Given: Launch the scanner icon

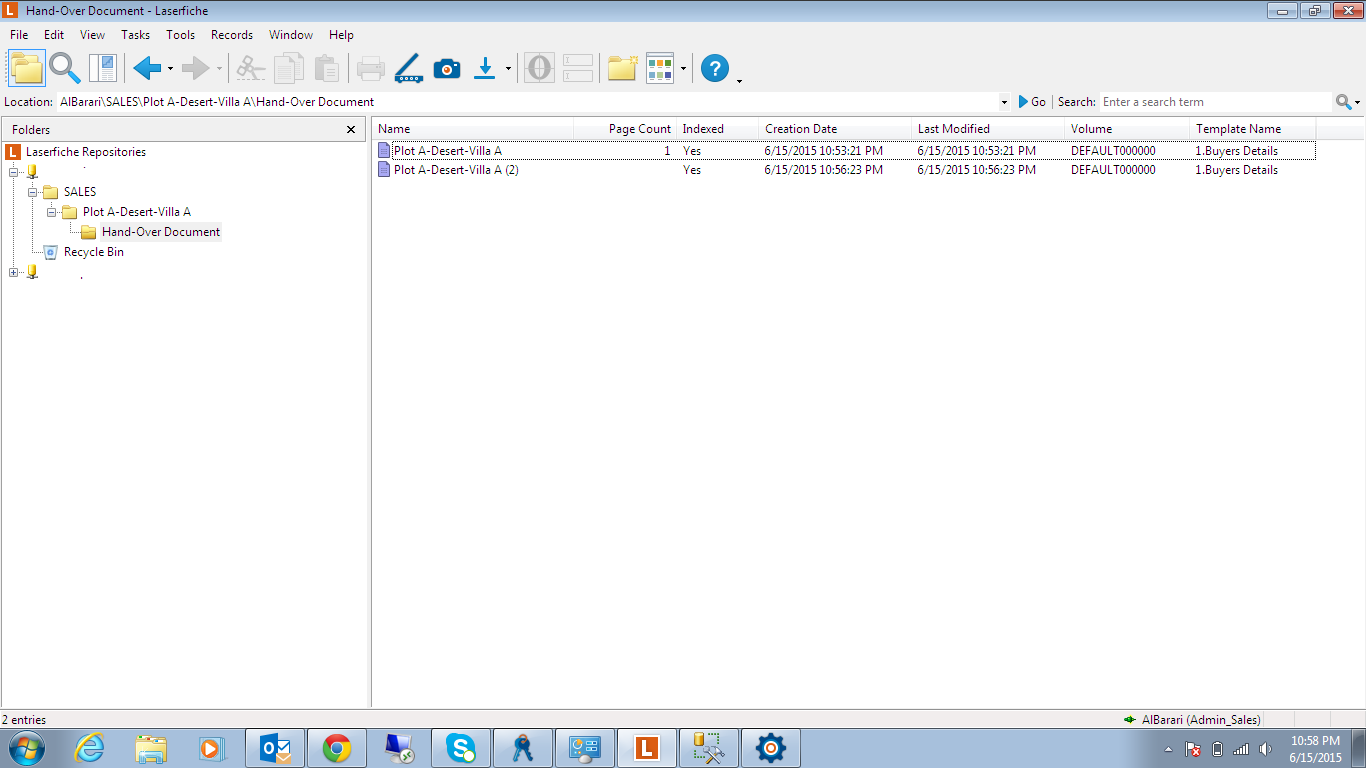Looking at the screenshot, I should pyautogui.click(x=409, y=68).
